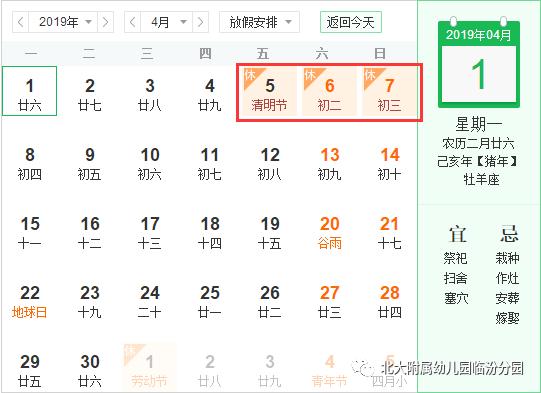Select April 14 初十
Screen dimensions: 541x393
(x=390, y=164)
